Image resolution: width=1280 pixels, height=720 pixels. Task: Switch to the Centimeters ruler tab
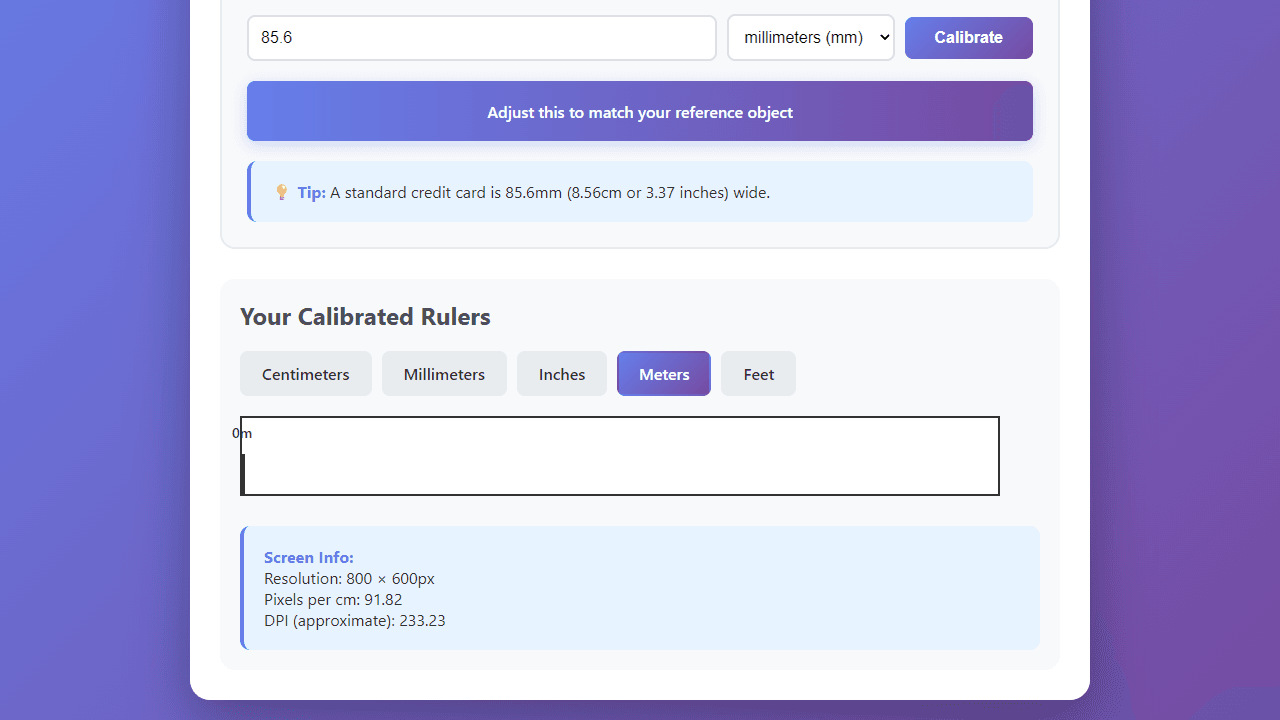pos(306,374)
